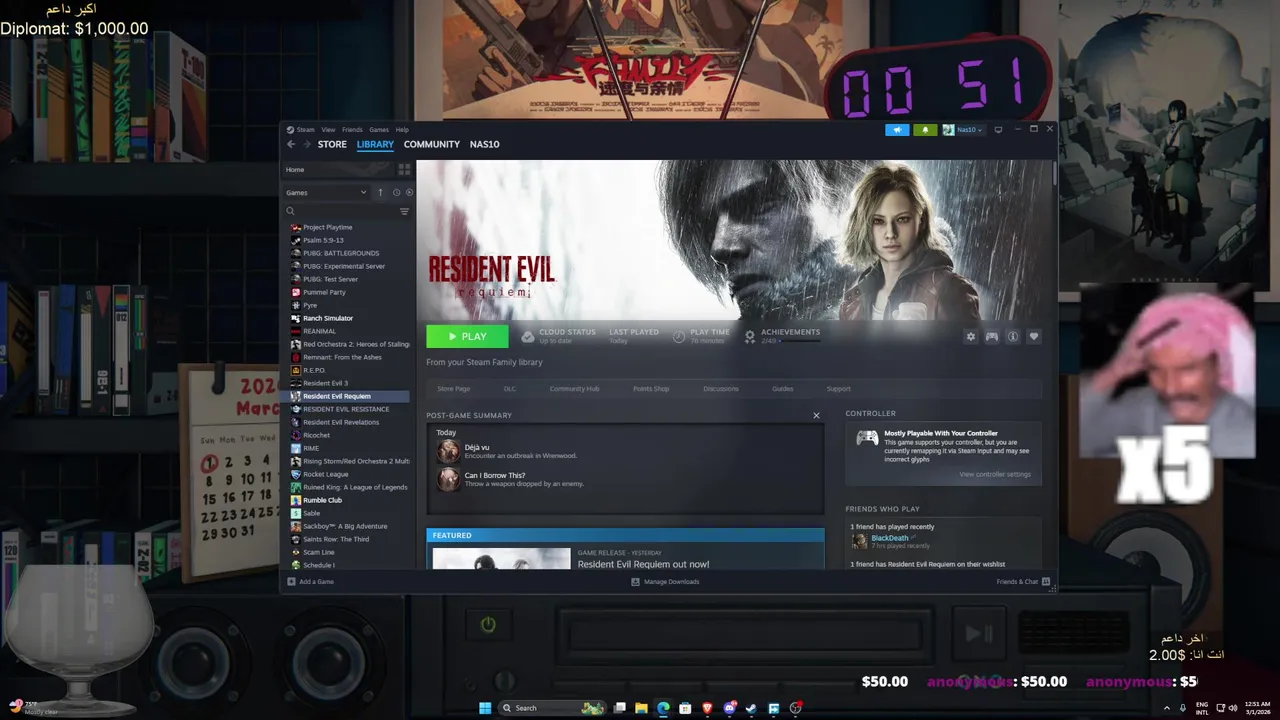The width and height of the screenshot is (1280, 720).
Task: Open Windows Start menu
Action: pos(485,708)
